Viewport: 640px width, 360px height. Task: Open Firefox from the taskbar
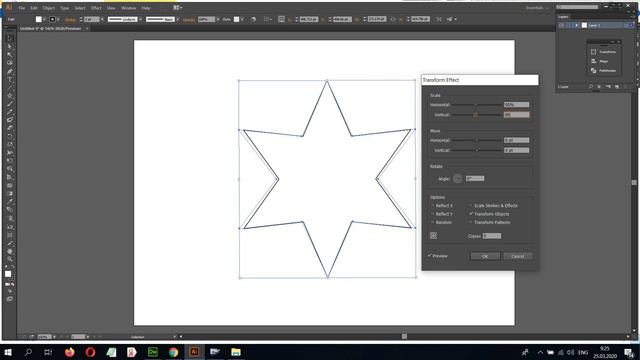pos(70,352)
